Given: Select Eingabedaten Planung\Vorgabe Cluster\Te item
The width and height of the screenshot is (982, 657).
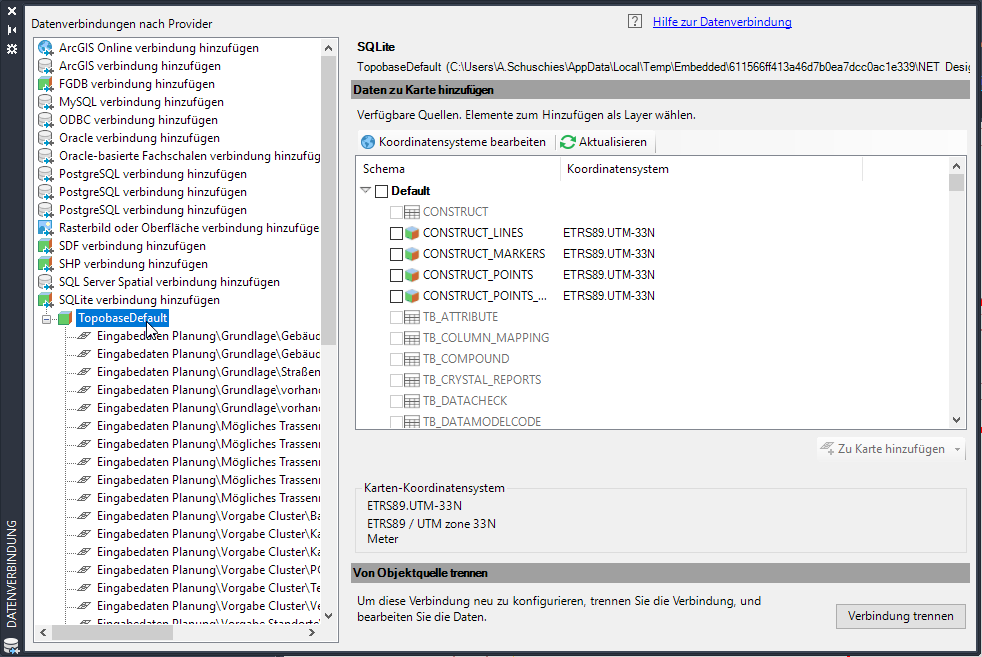Looking at the screenshot, I should pos(209,588).
